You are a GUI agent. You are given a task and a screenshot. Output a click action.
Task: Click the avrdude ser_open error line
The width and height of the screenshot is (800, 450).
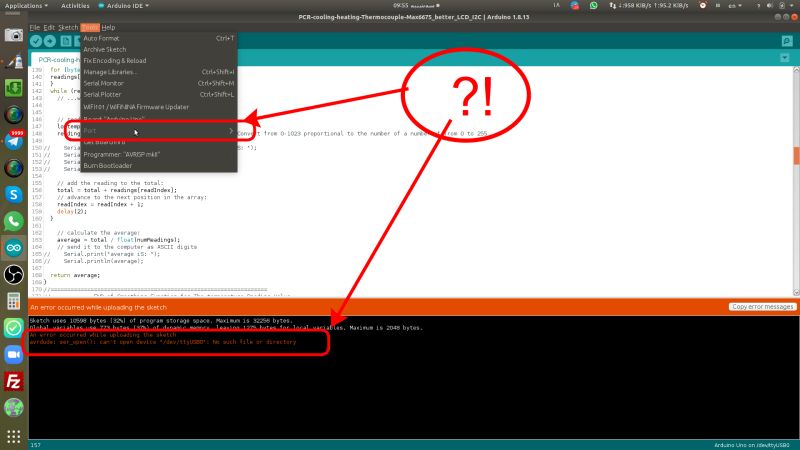(163, 342)
